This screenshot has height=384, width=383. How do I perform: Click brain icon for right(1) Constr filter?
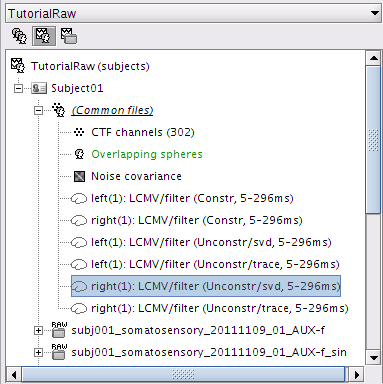click(x=79, y=220)
